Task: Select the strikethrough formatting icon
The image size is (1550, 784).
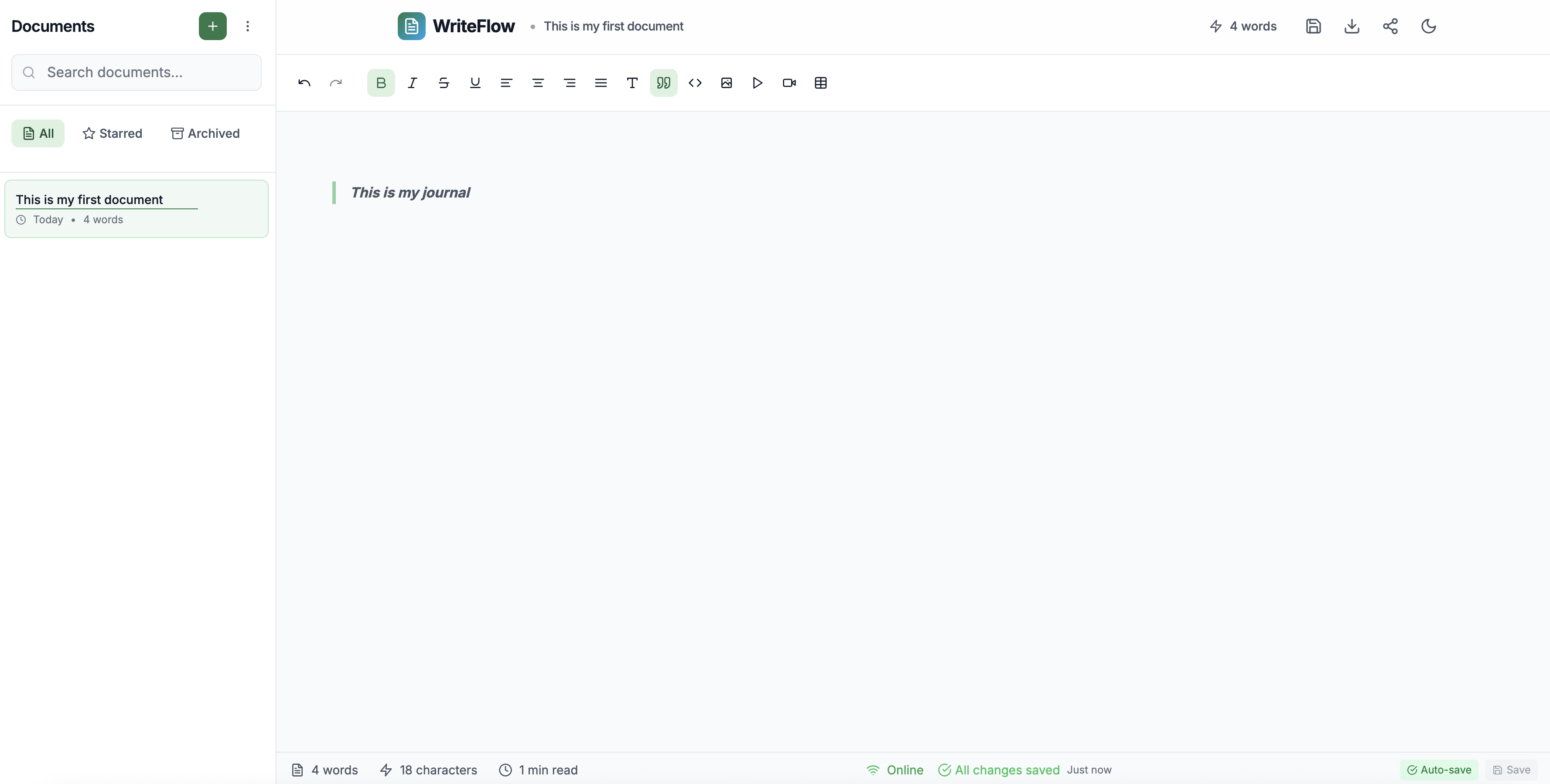Action: click(x=444, y=82)
